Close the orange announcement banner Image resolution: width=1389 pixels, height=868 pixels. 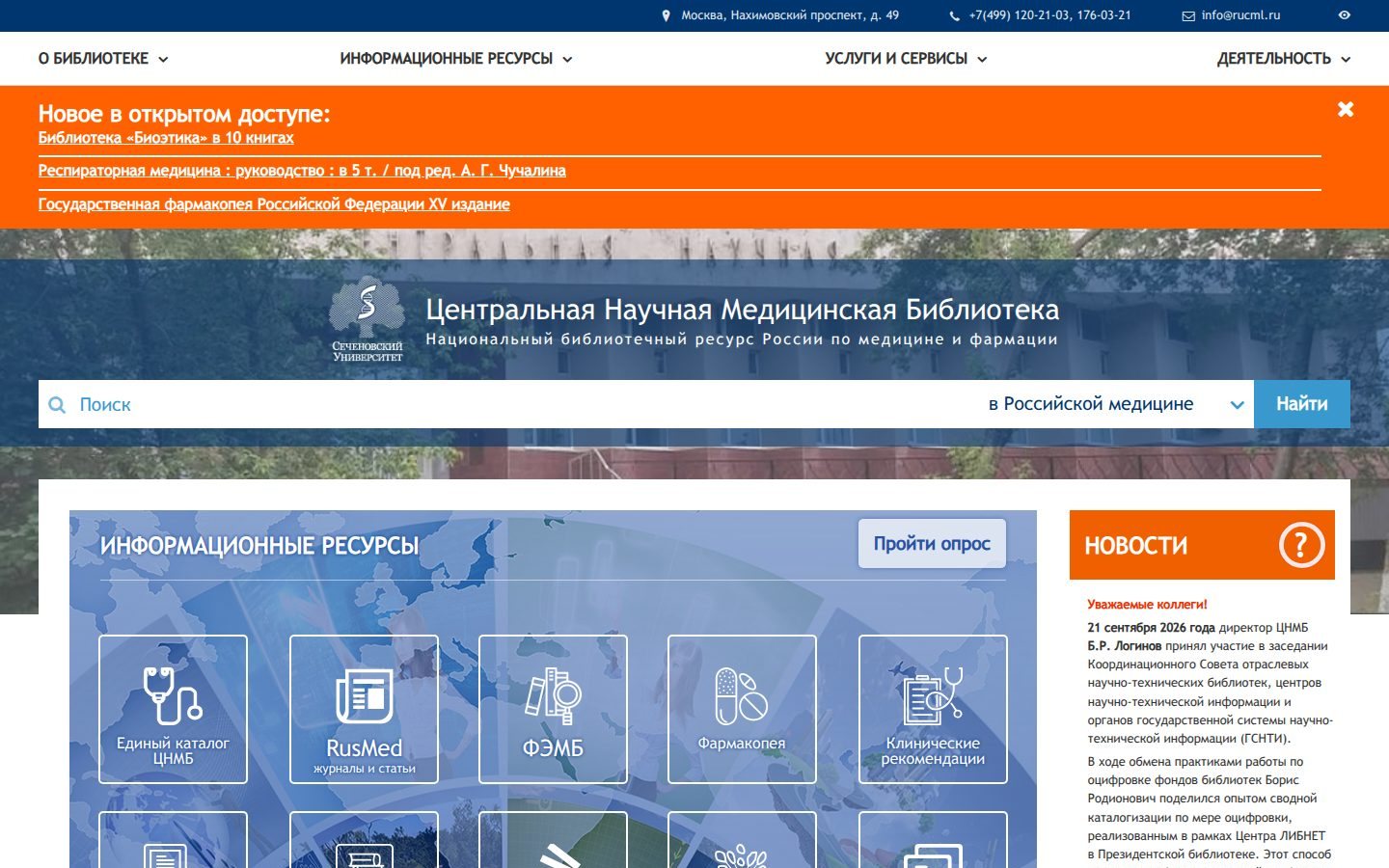(x=1346, y=109)
